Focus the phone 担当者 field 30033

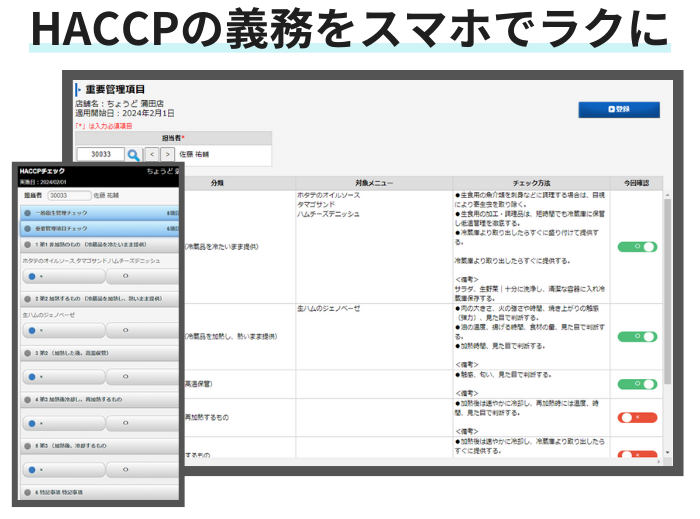[69, 195]
